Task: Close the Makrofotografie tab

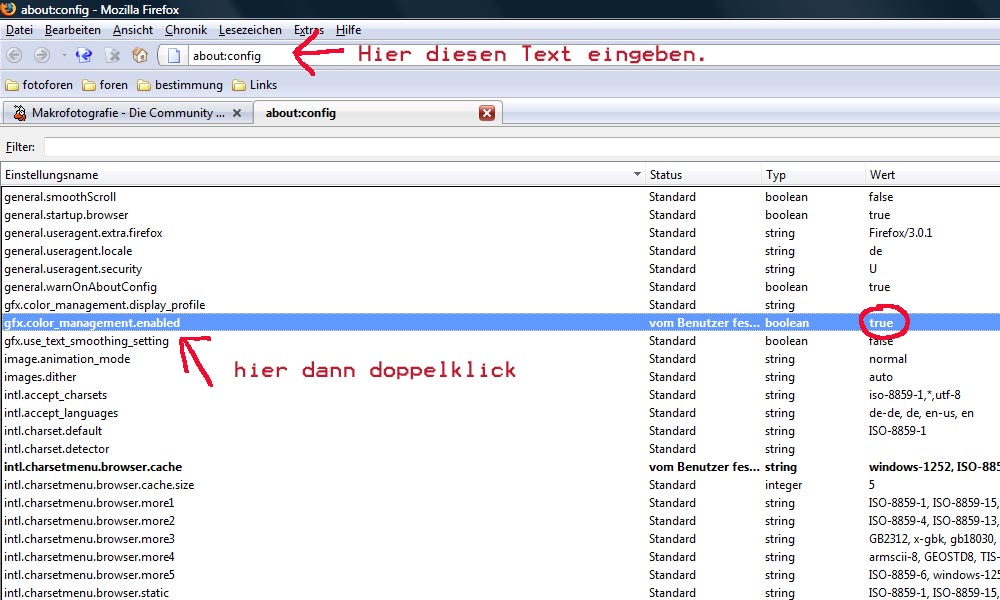Action: pos(237,113)
